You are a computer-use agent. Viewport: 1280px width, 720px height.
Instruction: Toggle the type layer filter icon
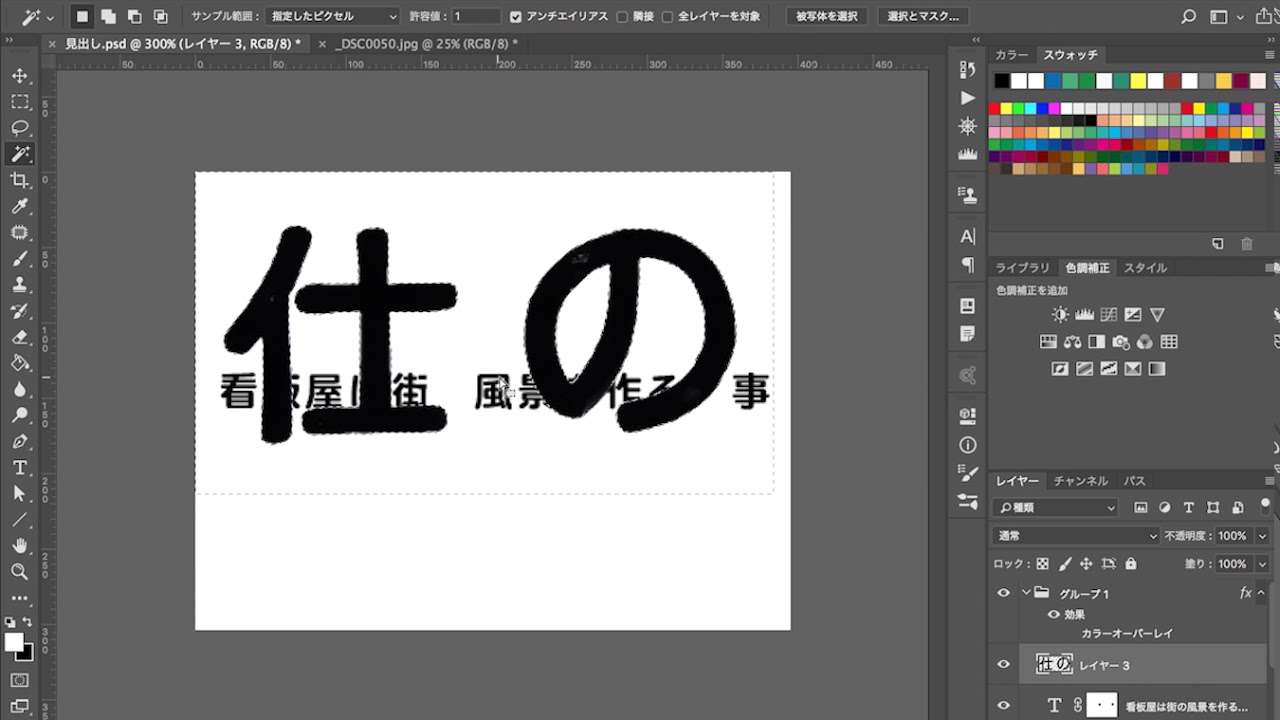[x=1188, y=508]
